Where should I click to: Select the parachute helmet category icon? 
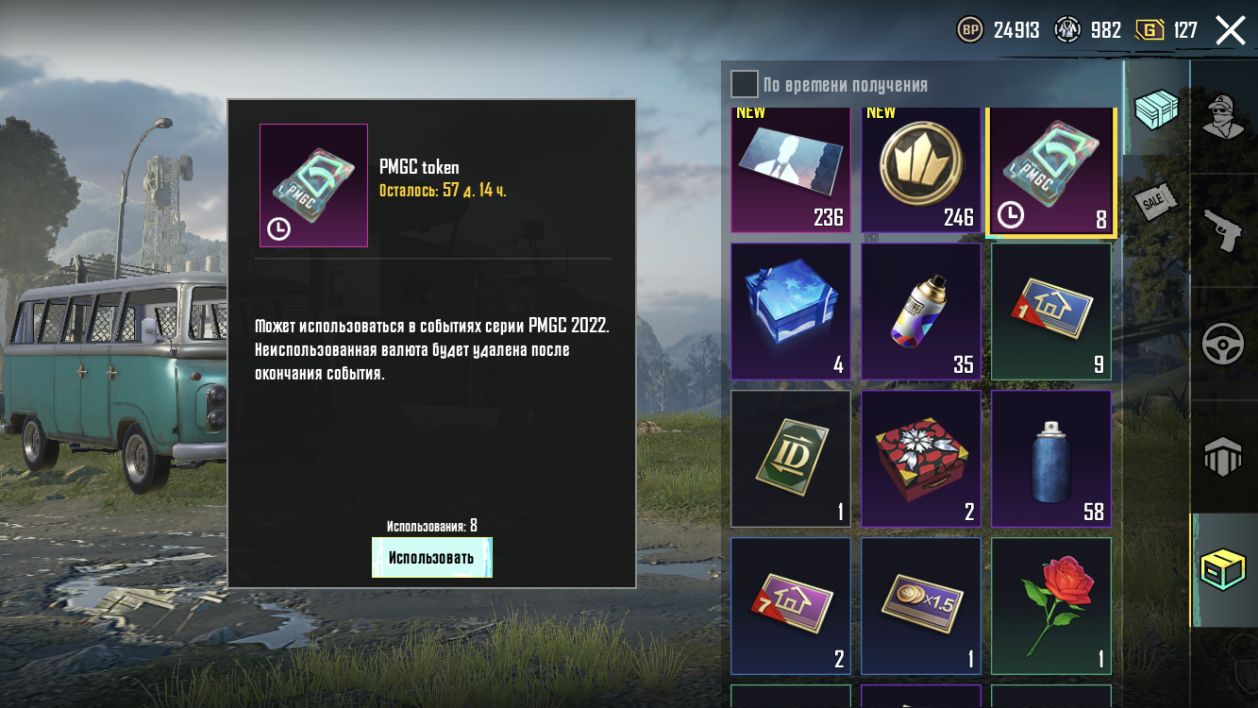point(1222,457)
